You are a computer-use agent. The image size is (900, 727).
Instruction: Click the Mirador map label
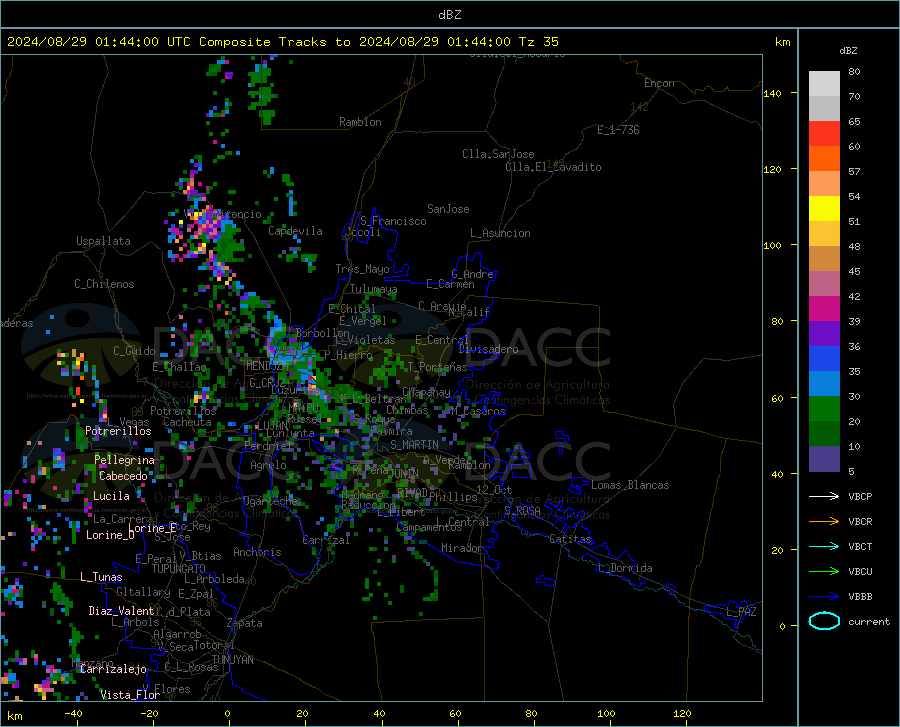pyautogui.click(x=461, y=548)
